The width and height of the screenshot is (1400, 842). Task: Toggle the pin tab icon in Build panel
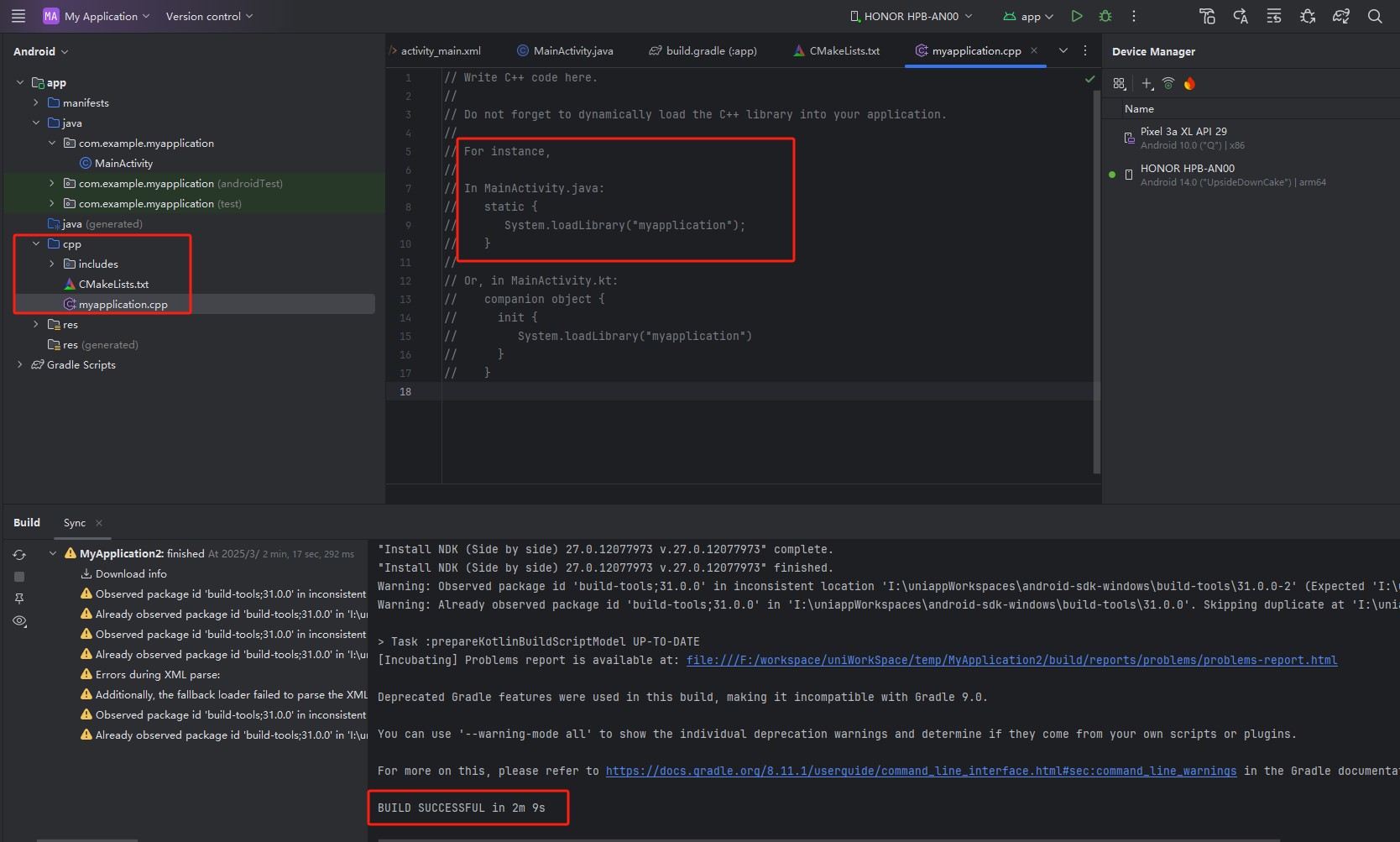(19, 599)
